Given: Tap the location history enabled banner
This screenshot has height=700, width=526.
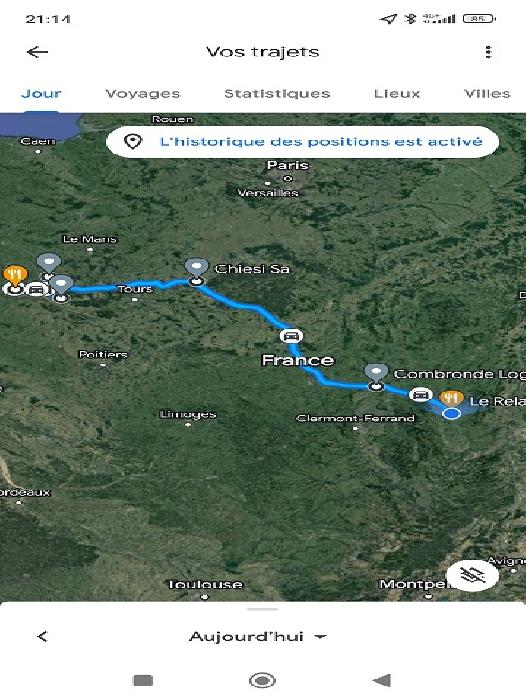Looking at the screenshot, I should click(302, 142).
